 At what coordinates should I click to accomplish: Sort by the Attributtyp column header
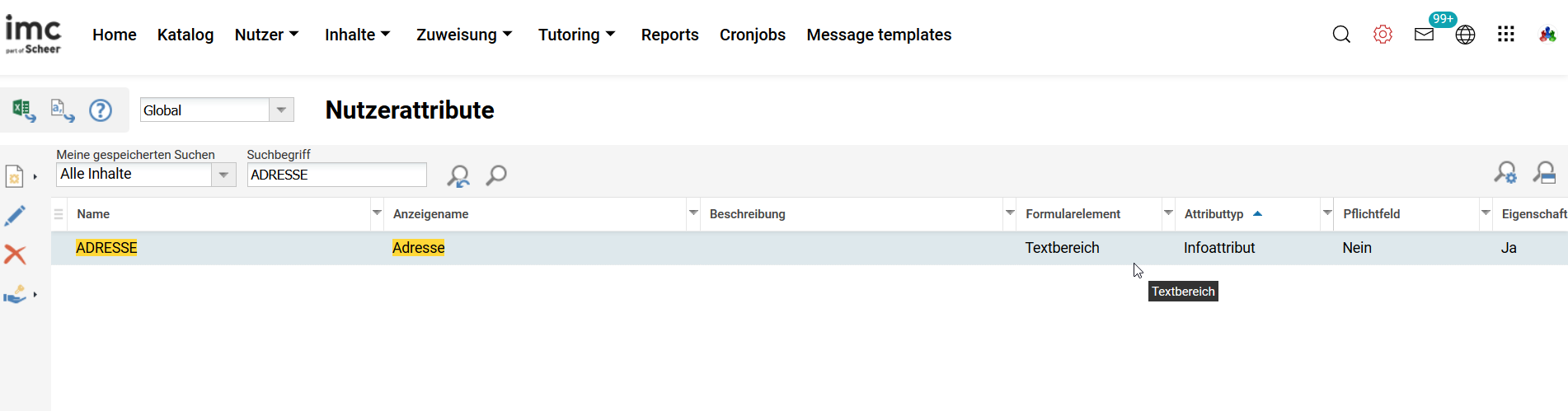[x=1214, y=214]
